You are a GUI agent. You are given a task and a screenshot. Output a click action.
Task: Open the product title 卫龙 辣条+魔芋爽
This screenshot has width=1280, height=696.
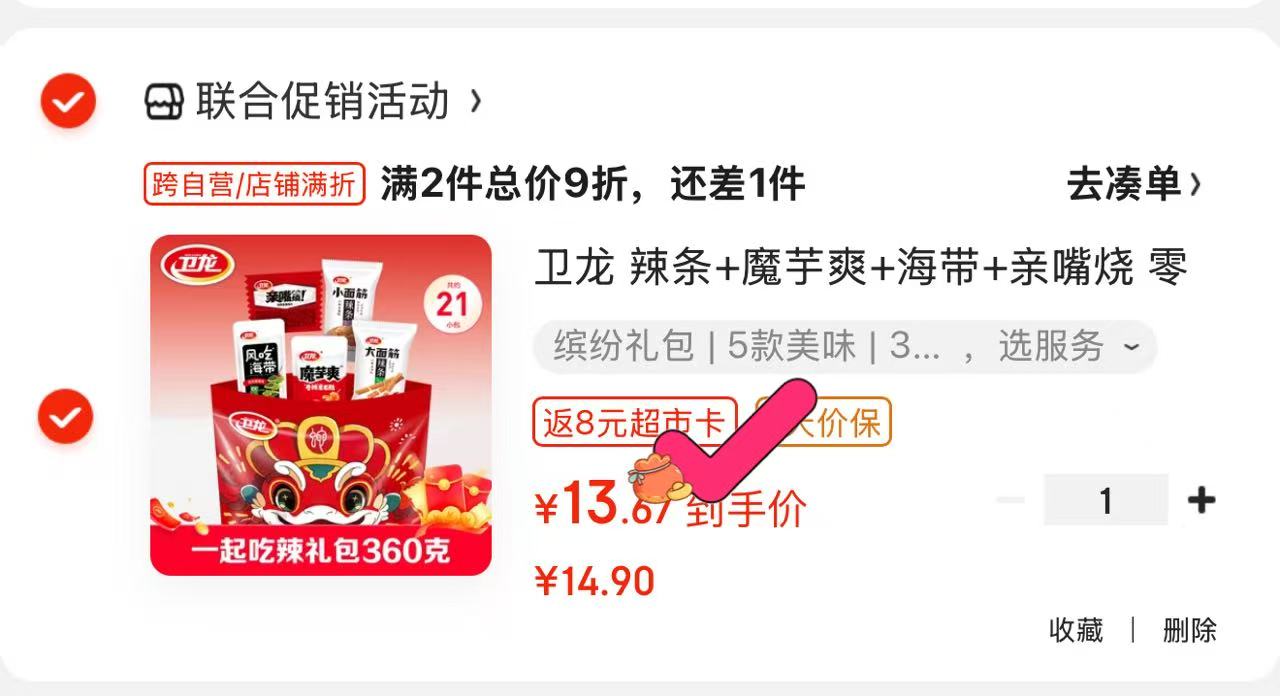coord(862,267)
